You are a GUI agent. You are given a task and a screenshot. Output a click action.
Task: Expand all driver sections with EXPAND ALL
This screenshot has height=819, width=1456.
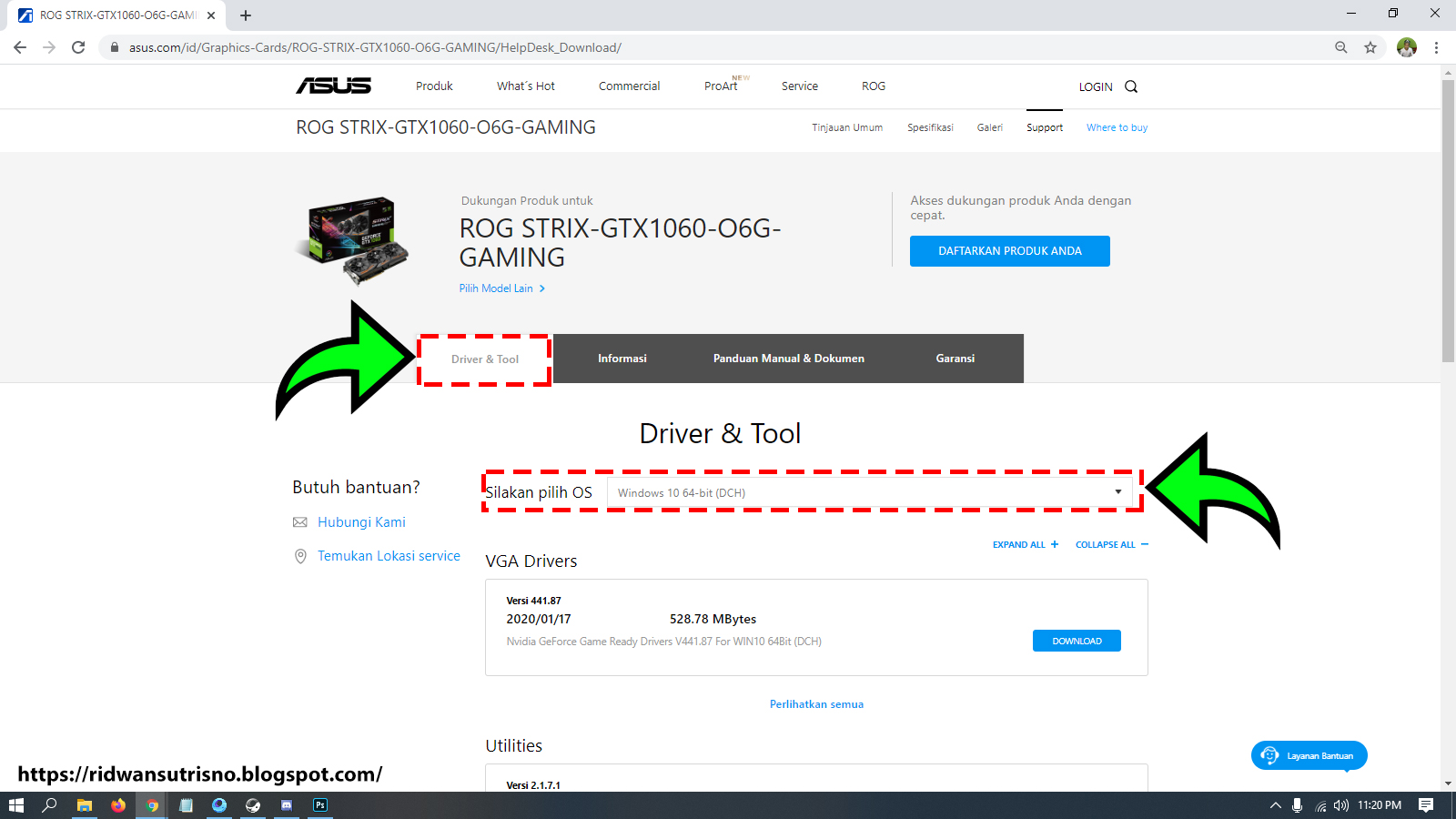tap(1026, 545)
